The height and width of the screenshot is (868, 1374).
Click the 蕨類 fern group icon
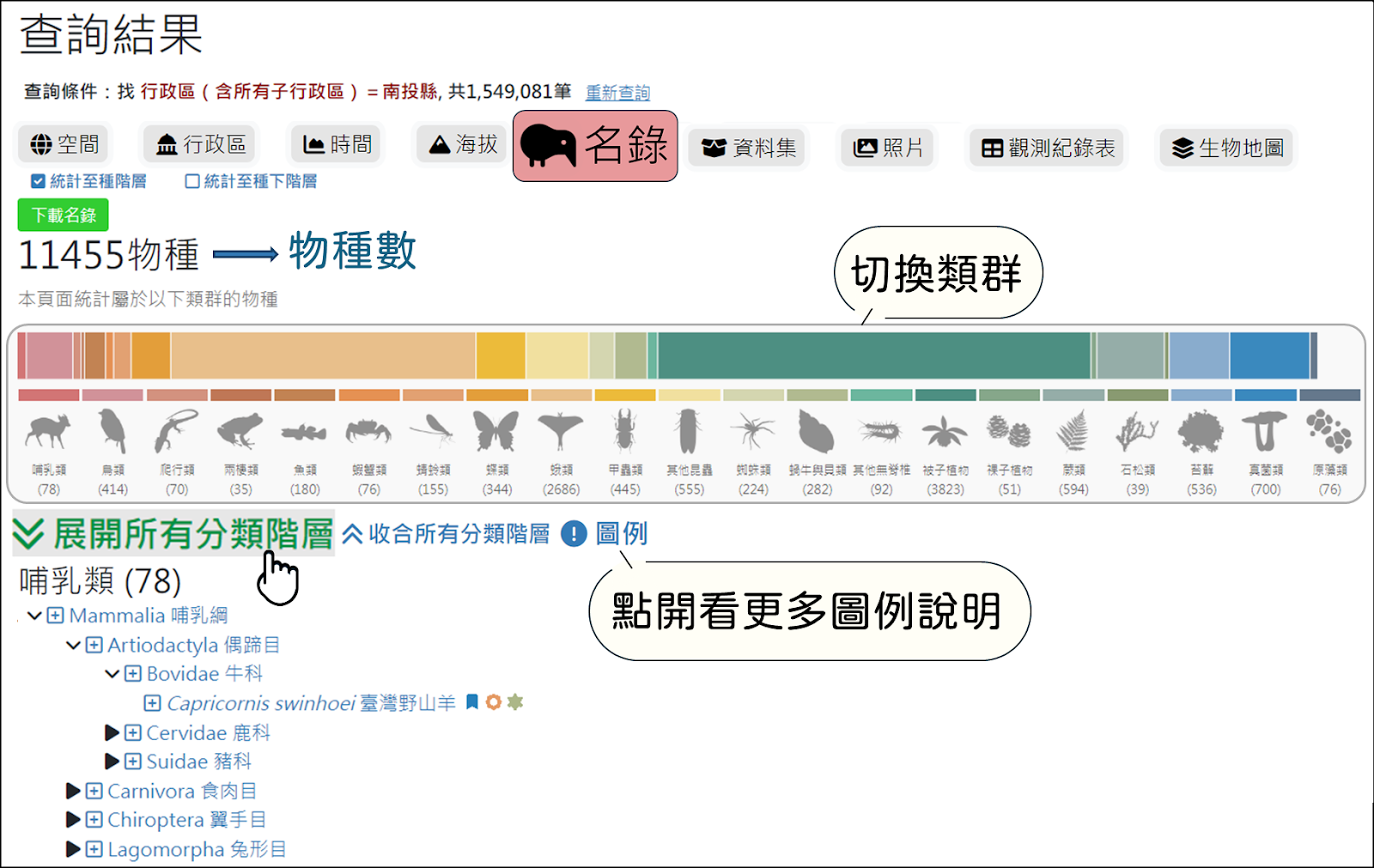pyautogui.click(x=1073, y=434)
